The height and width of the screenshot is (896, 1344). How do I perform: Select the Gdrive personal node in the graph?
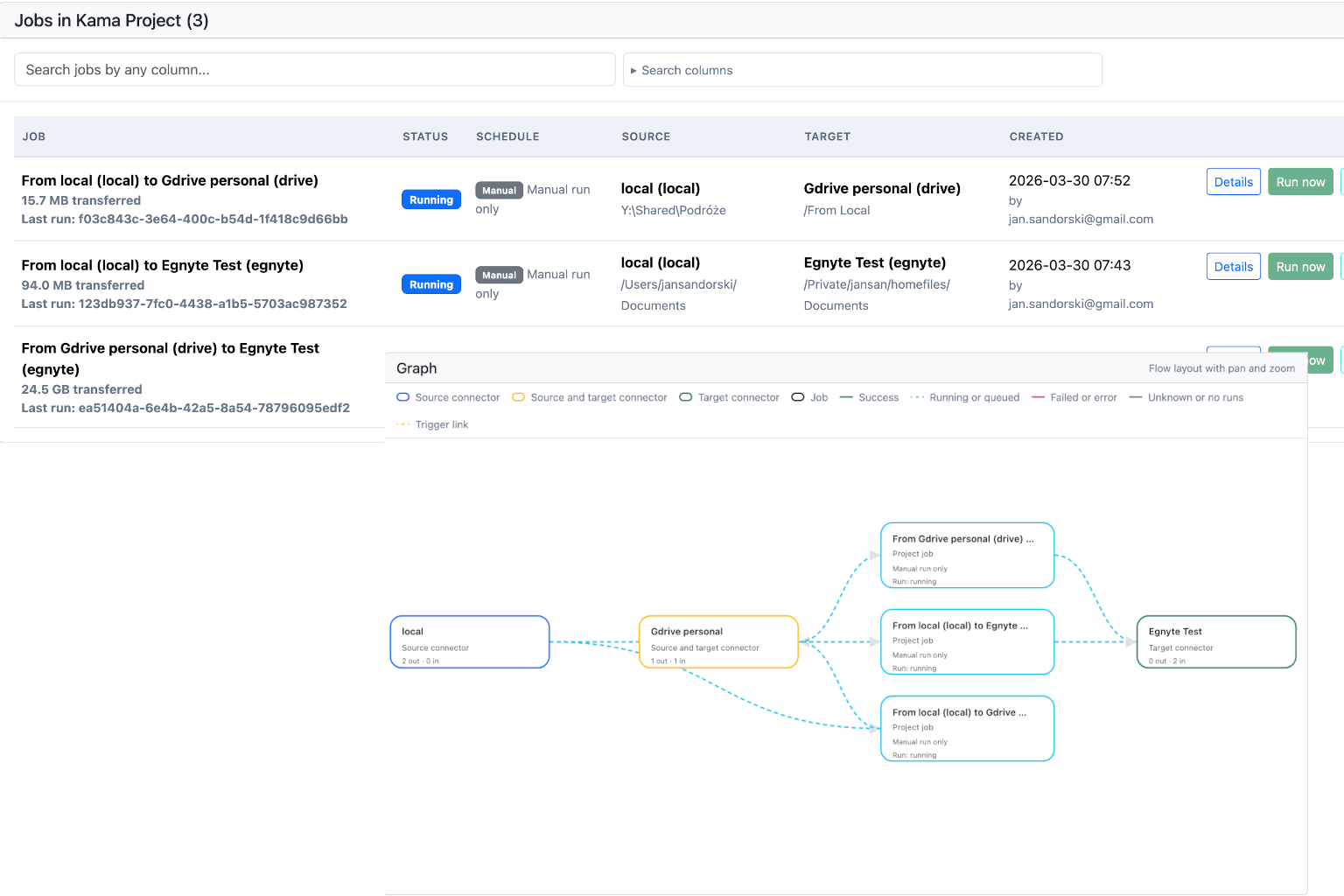click(718, 642)
